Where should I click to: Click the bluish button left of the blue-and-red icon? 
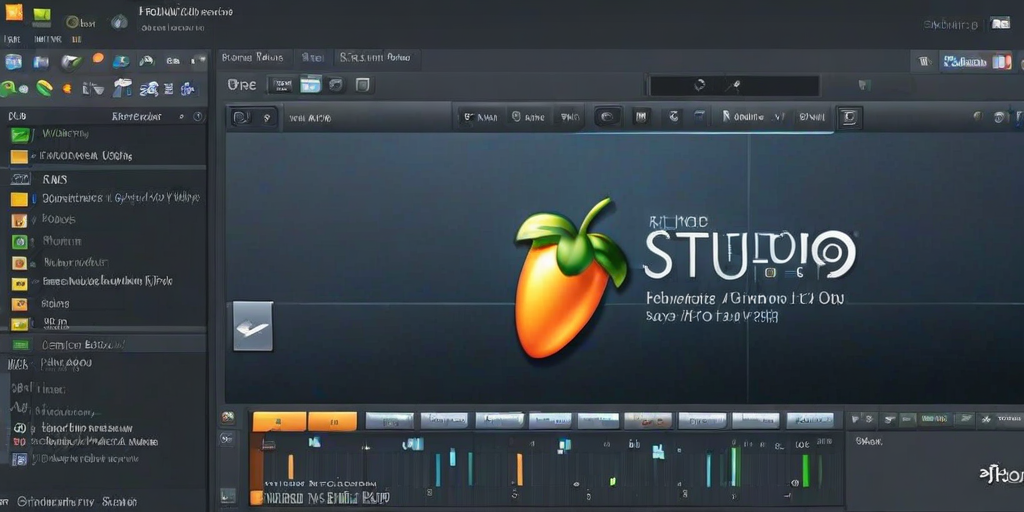(964, 62)
